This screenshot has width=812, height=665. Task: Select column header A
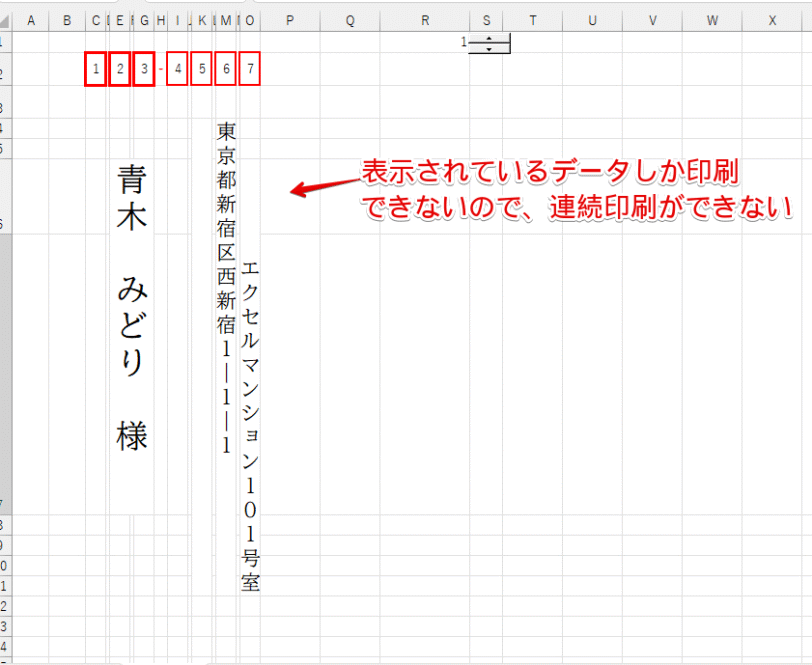[x=32, y=18]
